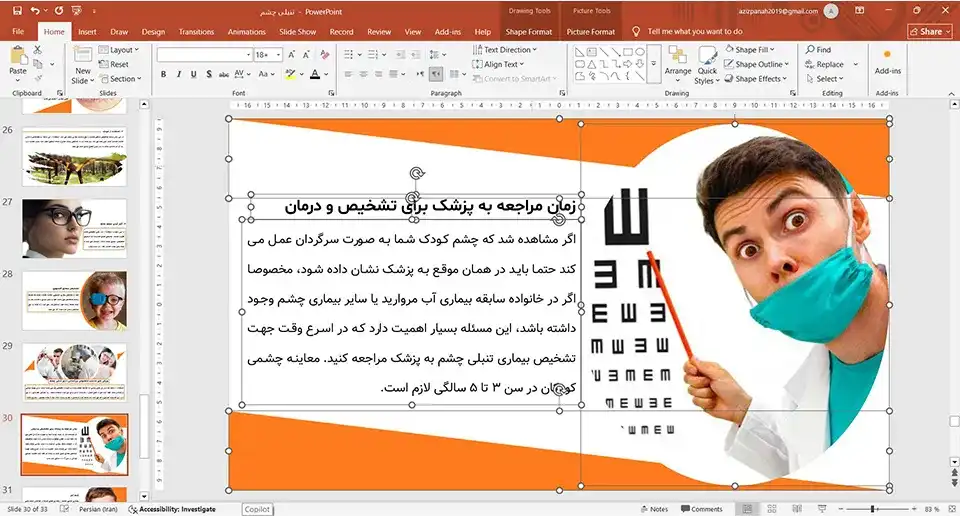Decrease the font size

(307, 54)
